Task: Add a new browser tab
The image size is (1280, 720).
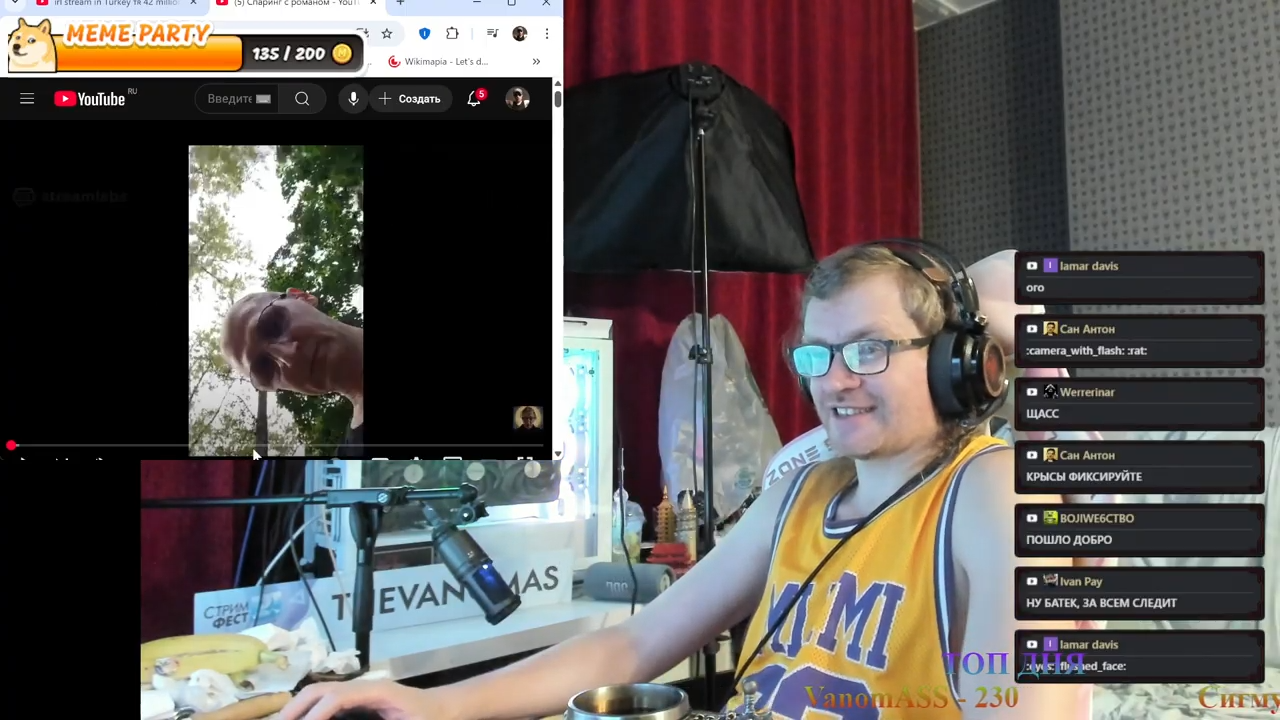Action: [x=400, y=4]
